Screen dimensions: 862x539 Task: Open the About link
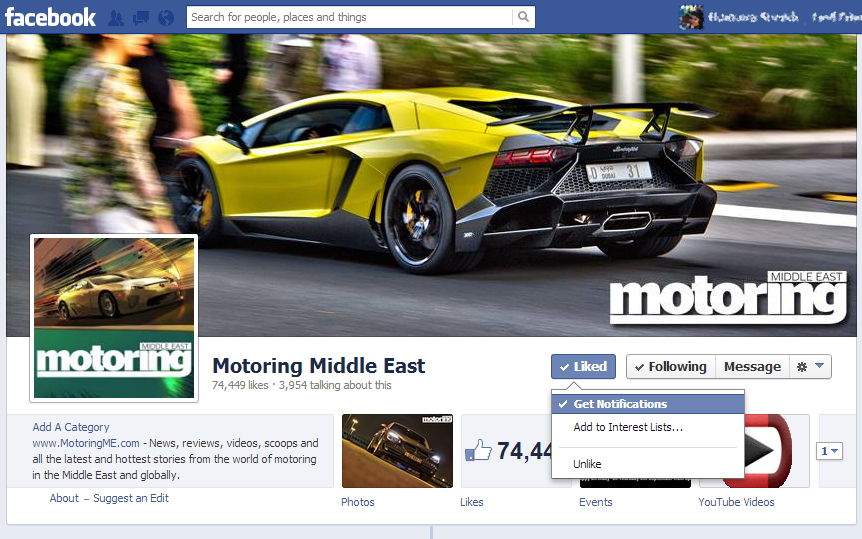click(64, 498)
